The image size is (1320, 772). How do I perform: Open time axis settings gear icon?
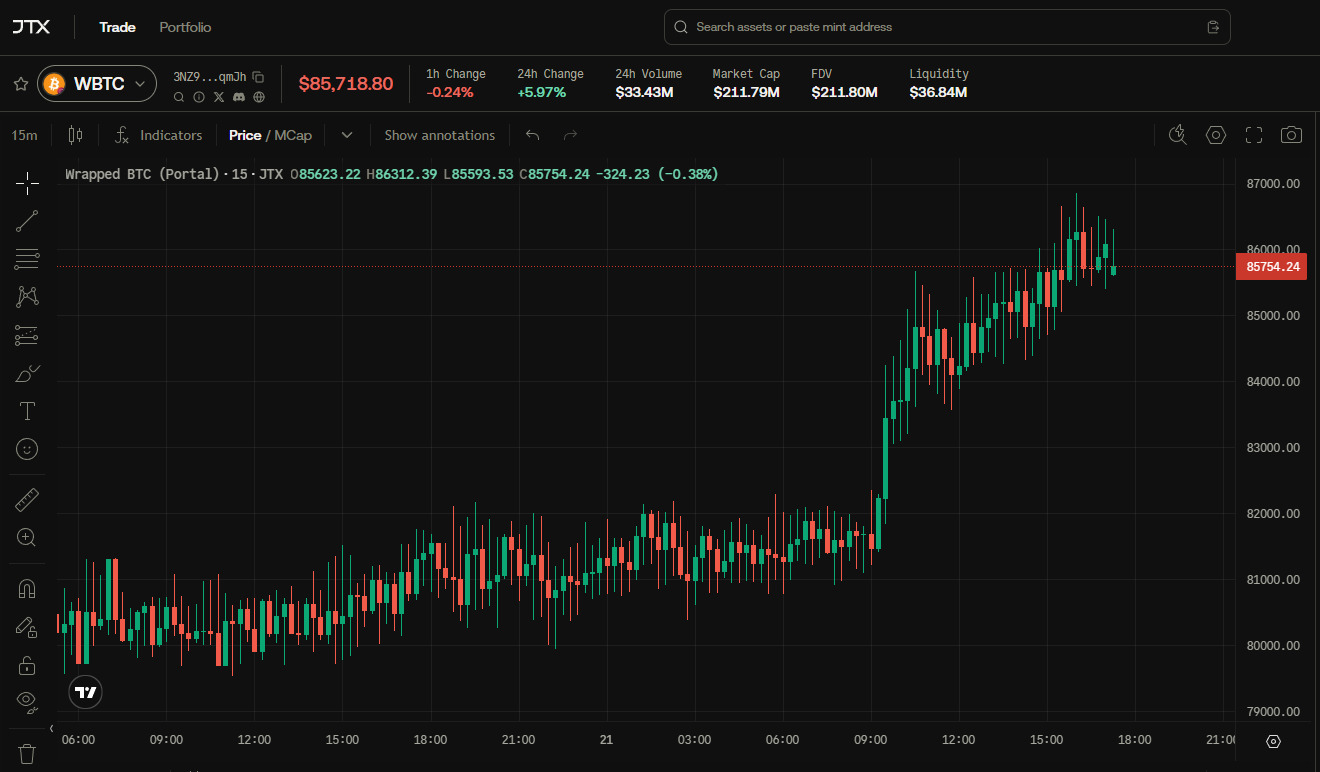pyautogui.click(x=1273, y=741)
